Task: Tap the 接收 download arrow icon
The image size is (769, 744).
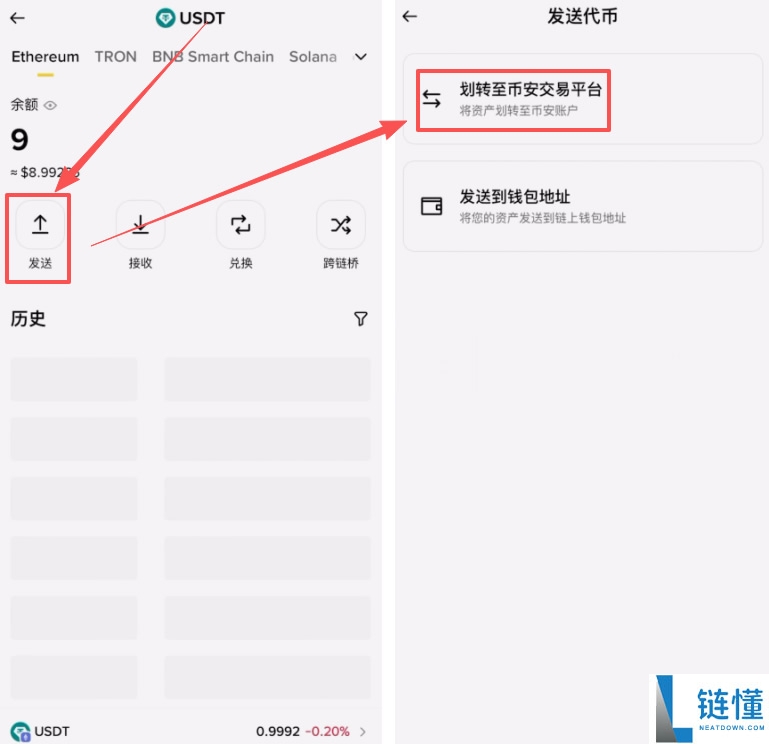Action: 140,225
